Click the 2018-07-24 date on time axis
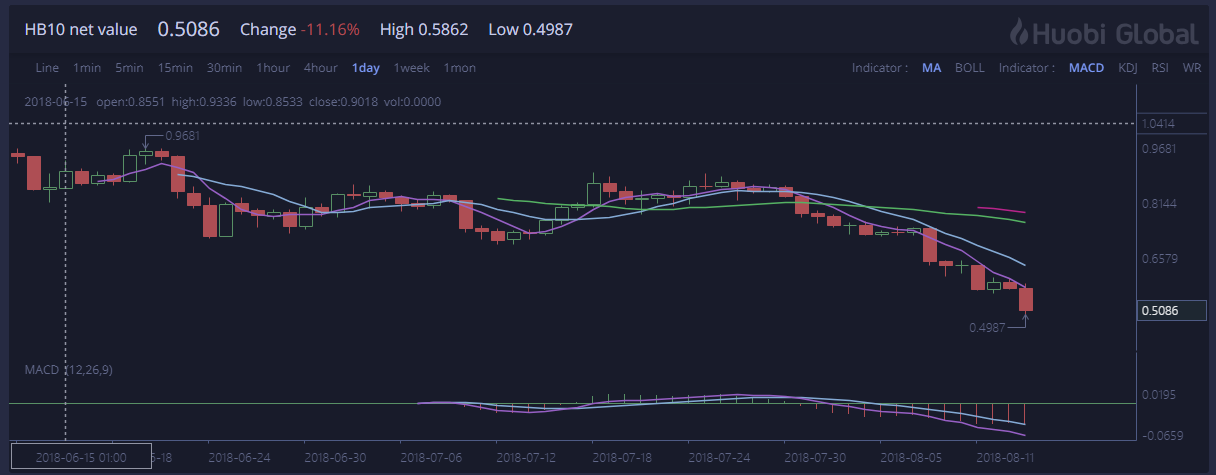 [x=718, y=456]
